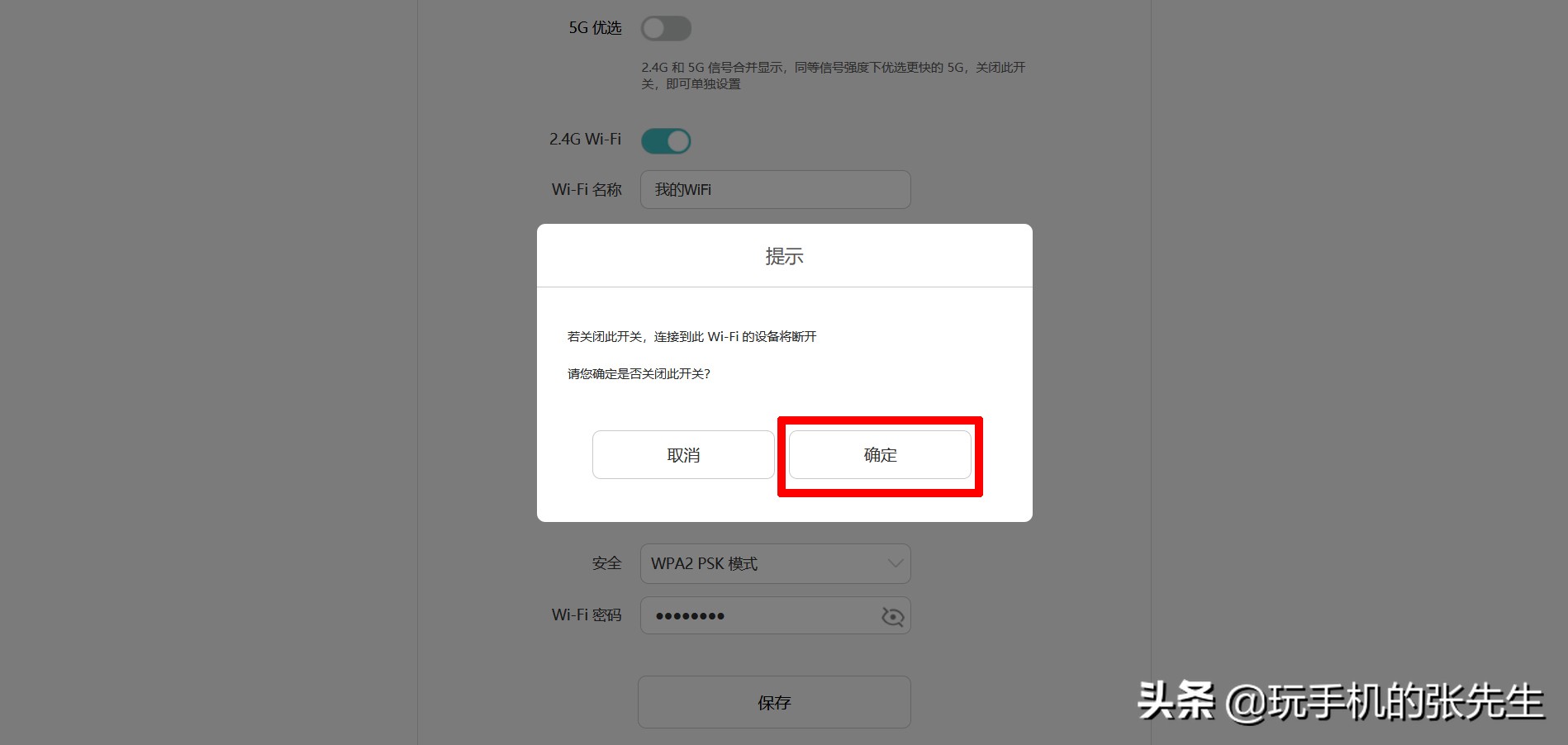This screenshot has width=1568, height=745.
Task: Expand security list via chevron arrow
Action: (895, 563)
